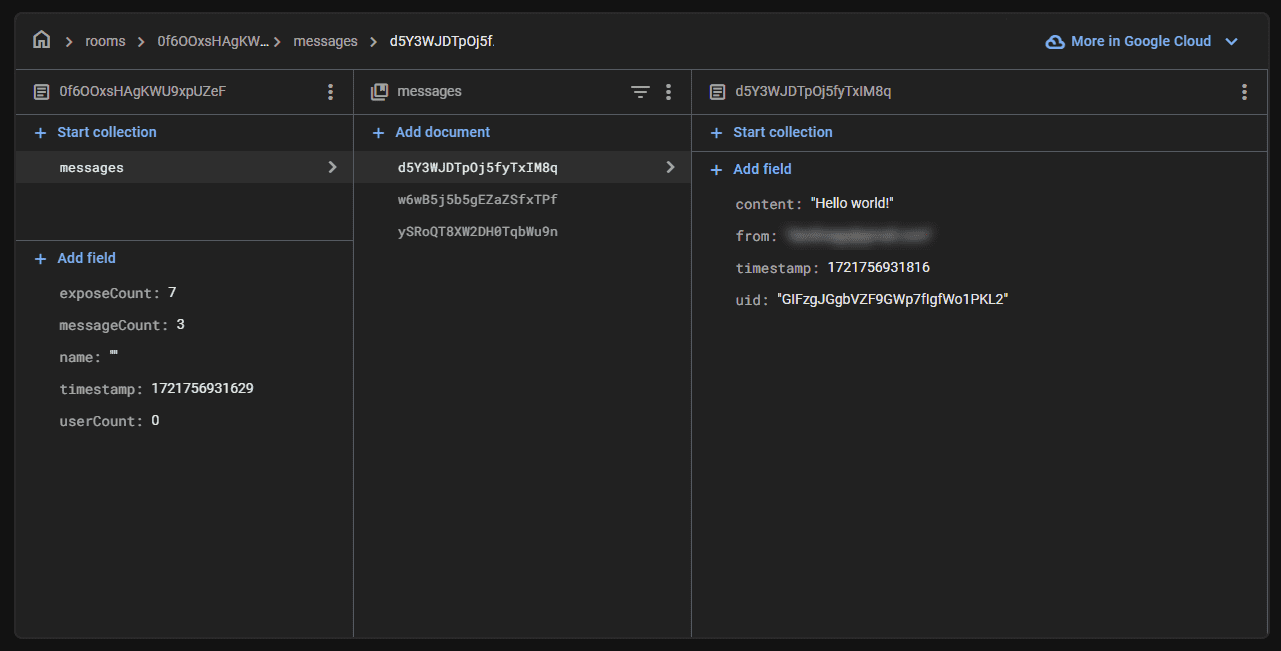This screenshot has height=651, width=1281.
Task: Go to Firestore root via home icon
Action: [41, 41]
